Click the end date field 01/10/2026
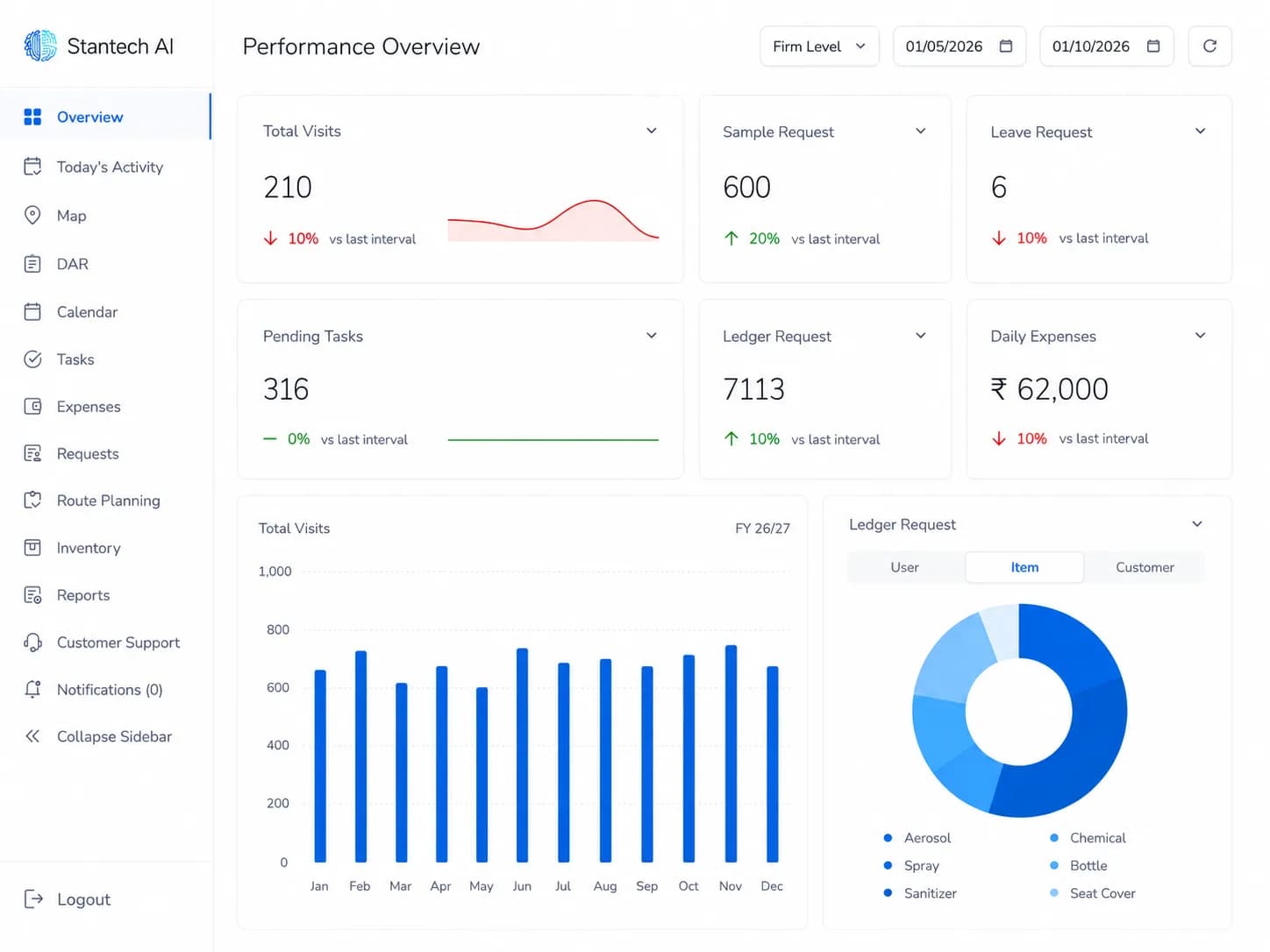The image size is (1270, 952). tap(1107, 46)
